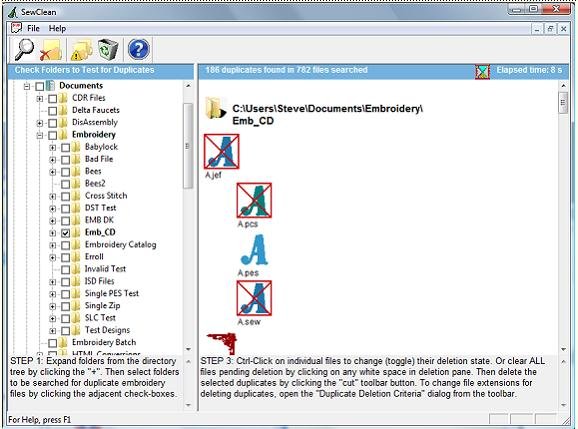
Task: Select the Erroll folder label
Action: pyautogui.click(x=94, y=257)
